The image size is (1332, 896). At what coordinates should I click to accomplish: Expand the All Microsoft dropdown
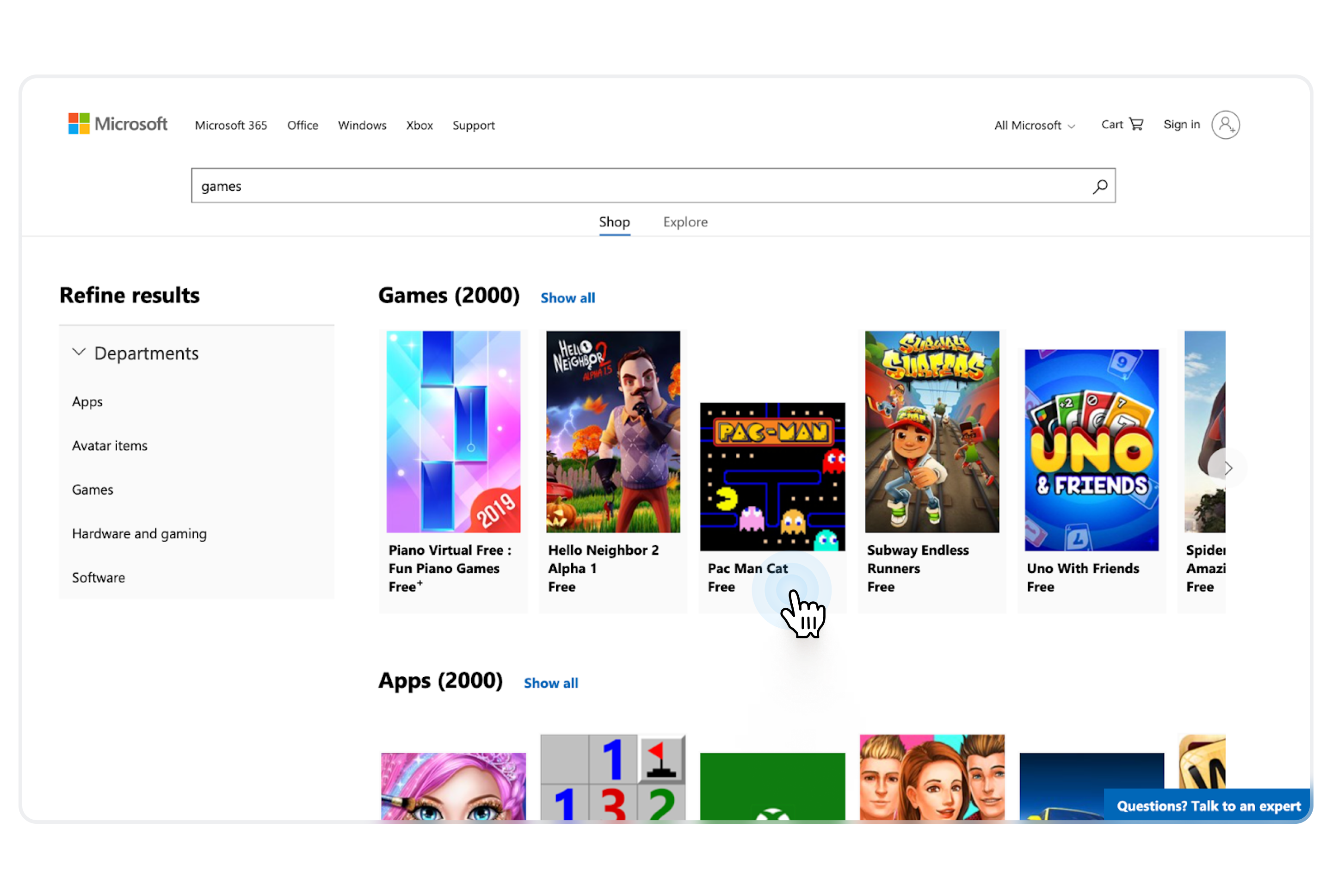tap(1035, 125)
